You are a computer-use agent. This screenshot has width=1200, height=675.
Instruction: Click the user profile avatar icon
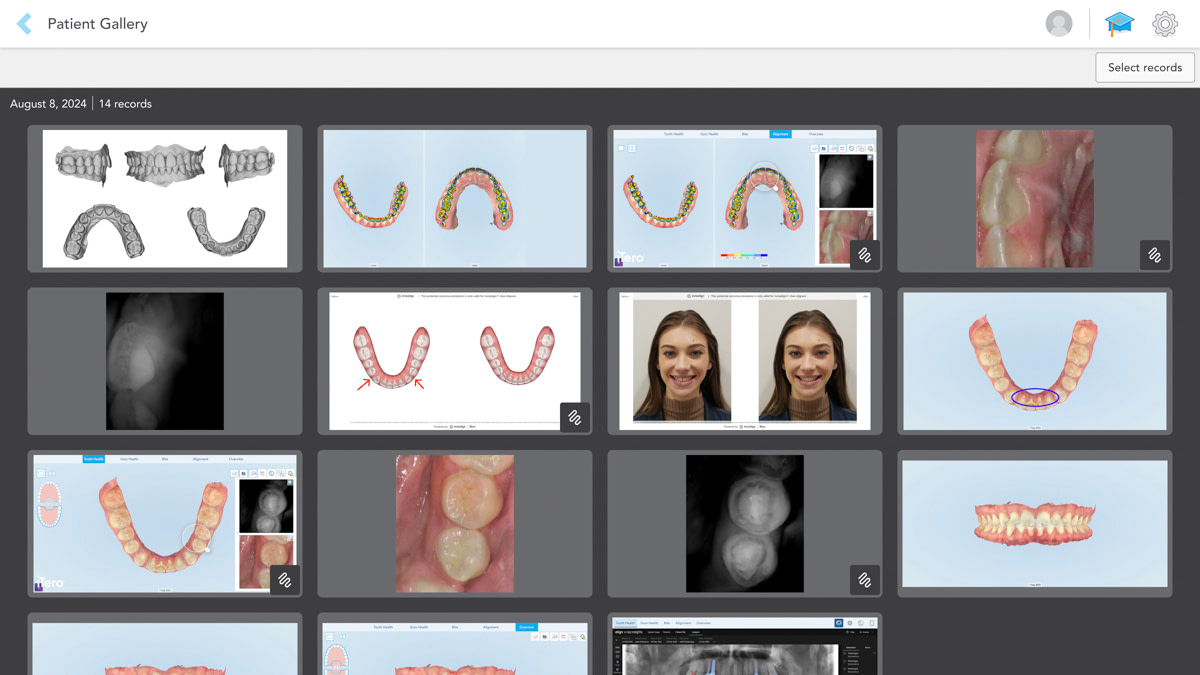(x=1059, y=23)
